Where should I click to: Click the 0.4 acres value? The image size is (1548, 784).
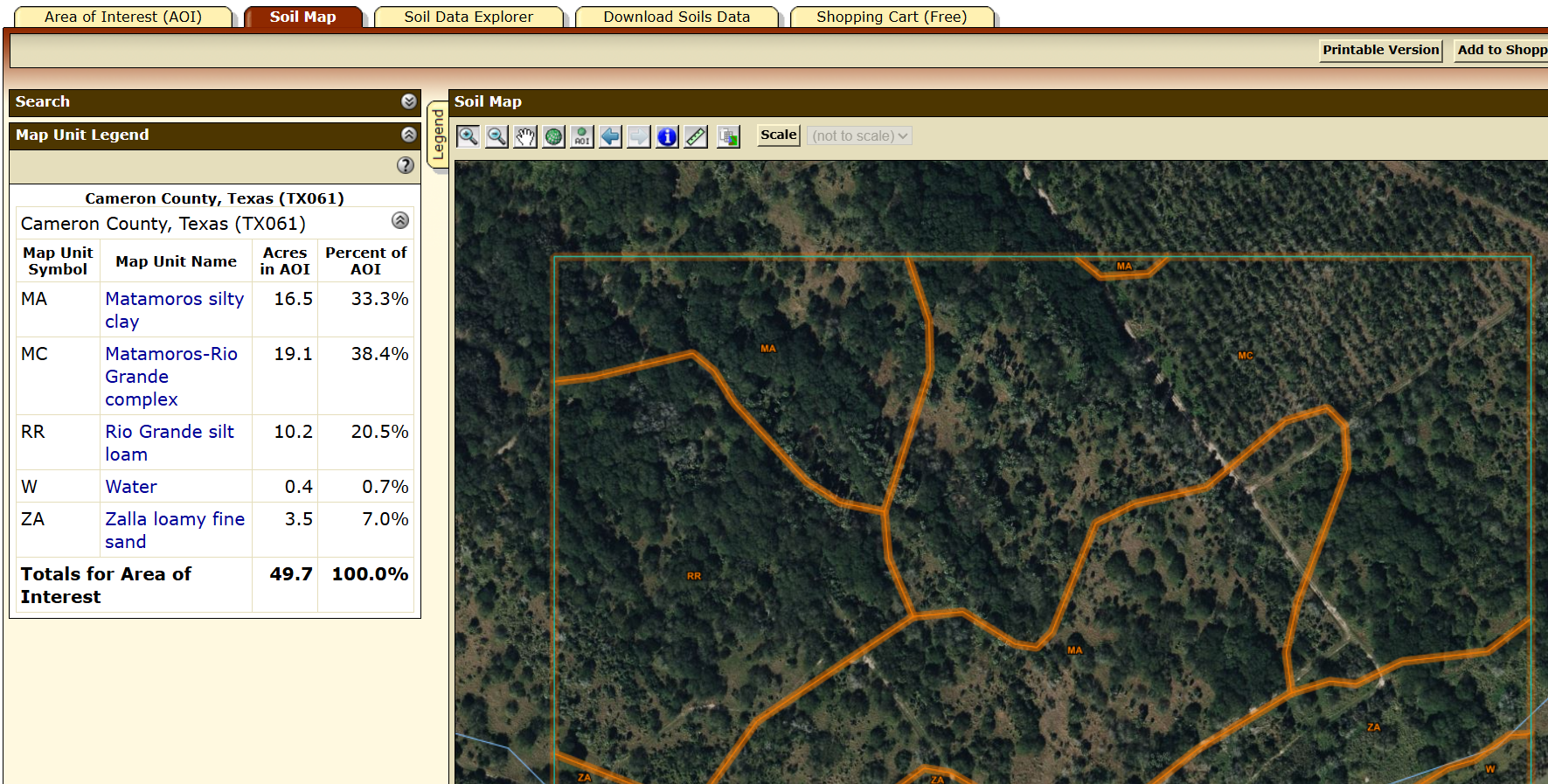click(x=298, y=487)
